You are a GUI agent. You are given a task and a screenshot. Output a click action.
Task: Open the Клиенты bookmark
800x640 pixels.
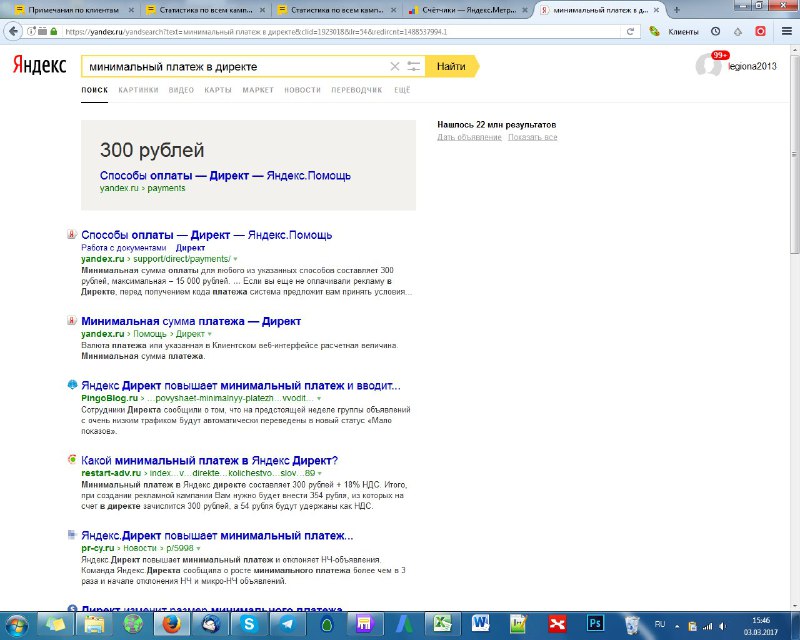point(676,32)
